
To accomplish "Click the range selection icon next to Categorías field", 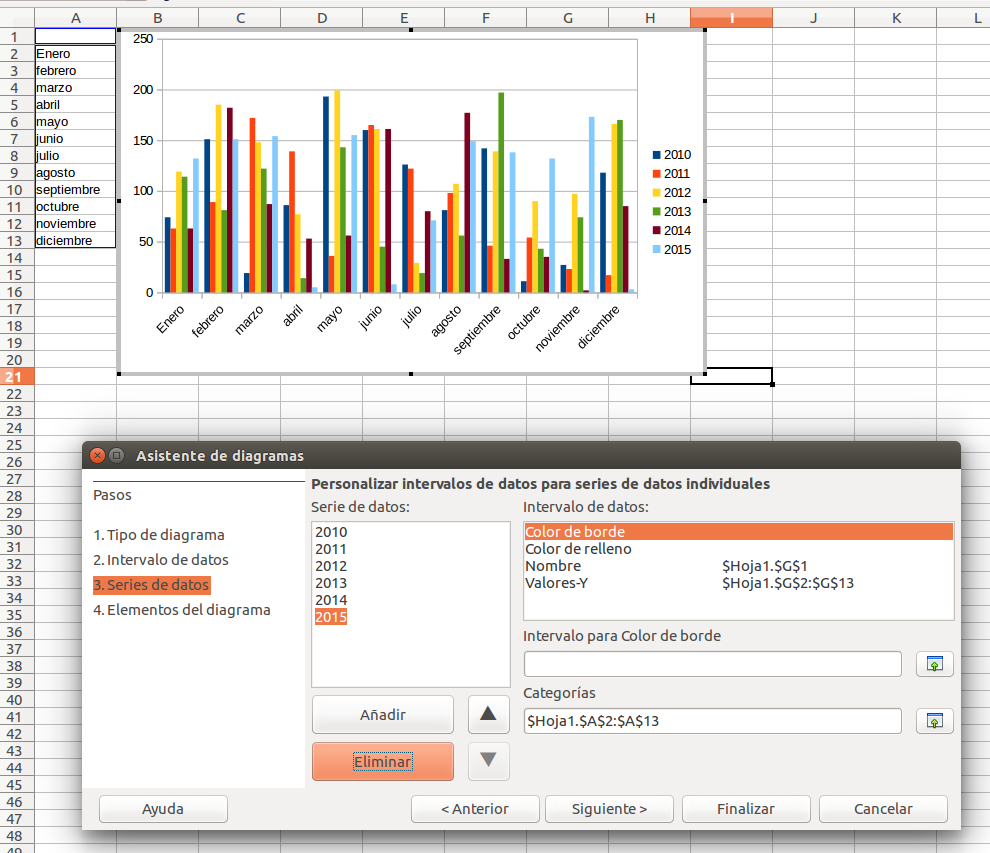I will coord(933,720).
